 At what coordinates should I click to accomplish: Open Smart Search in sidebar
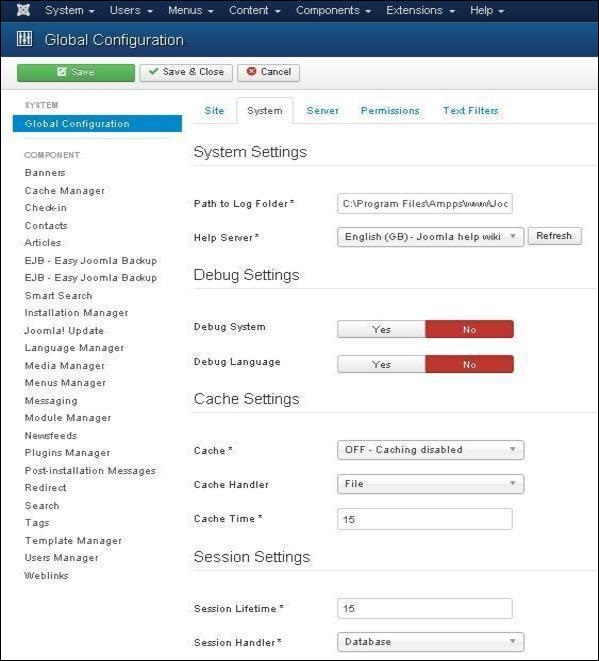(58, 296)
